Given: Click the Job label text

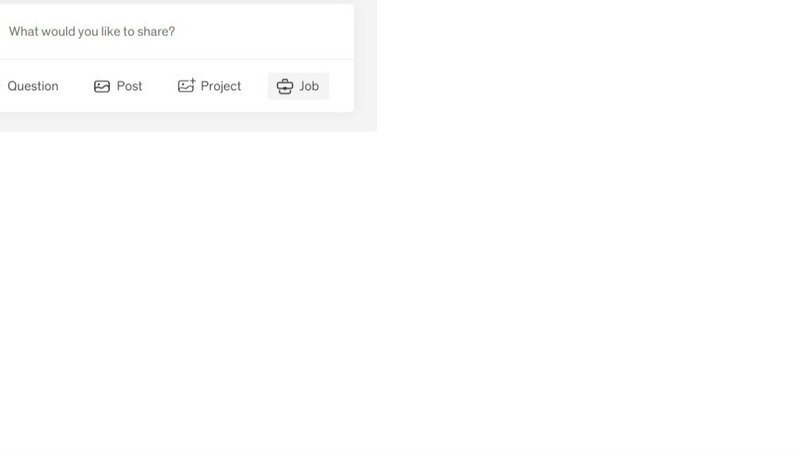Looking at the screenshot, I should pyautogui.click(x=309, y=86).
